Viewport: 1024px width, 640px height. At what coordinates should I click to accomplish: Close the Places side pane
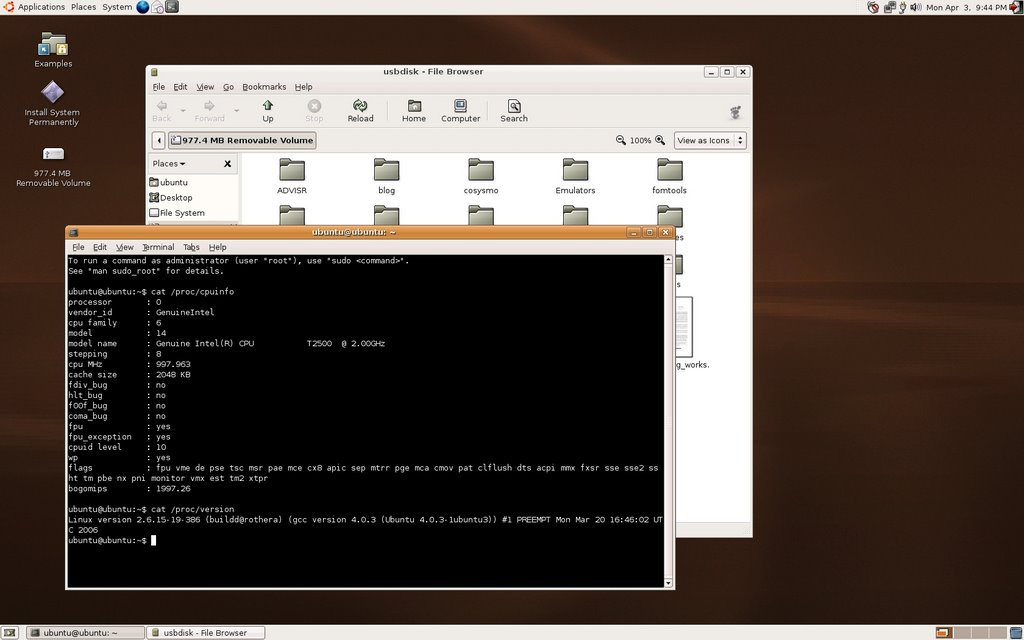pos(227,164)
